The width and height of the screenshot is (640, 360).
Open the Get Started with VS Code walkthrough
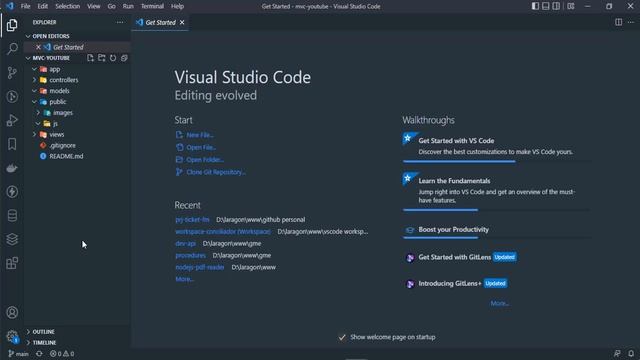click(496, 147)
